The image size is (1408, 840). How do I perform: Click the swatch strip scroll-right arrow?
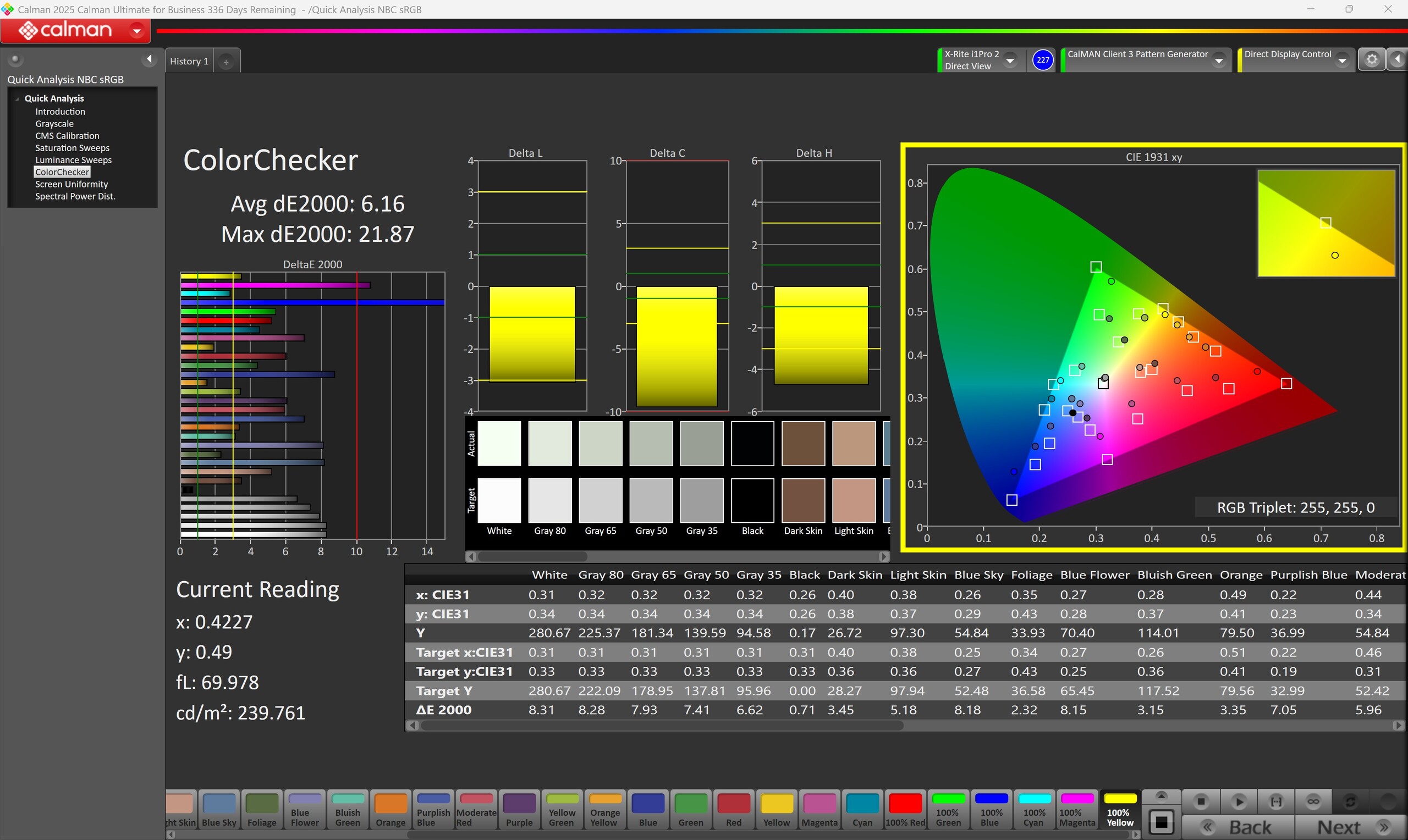(x=884, y=557)
